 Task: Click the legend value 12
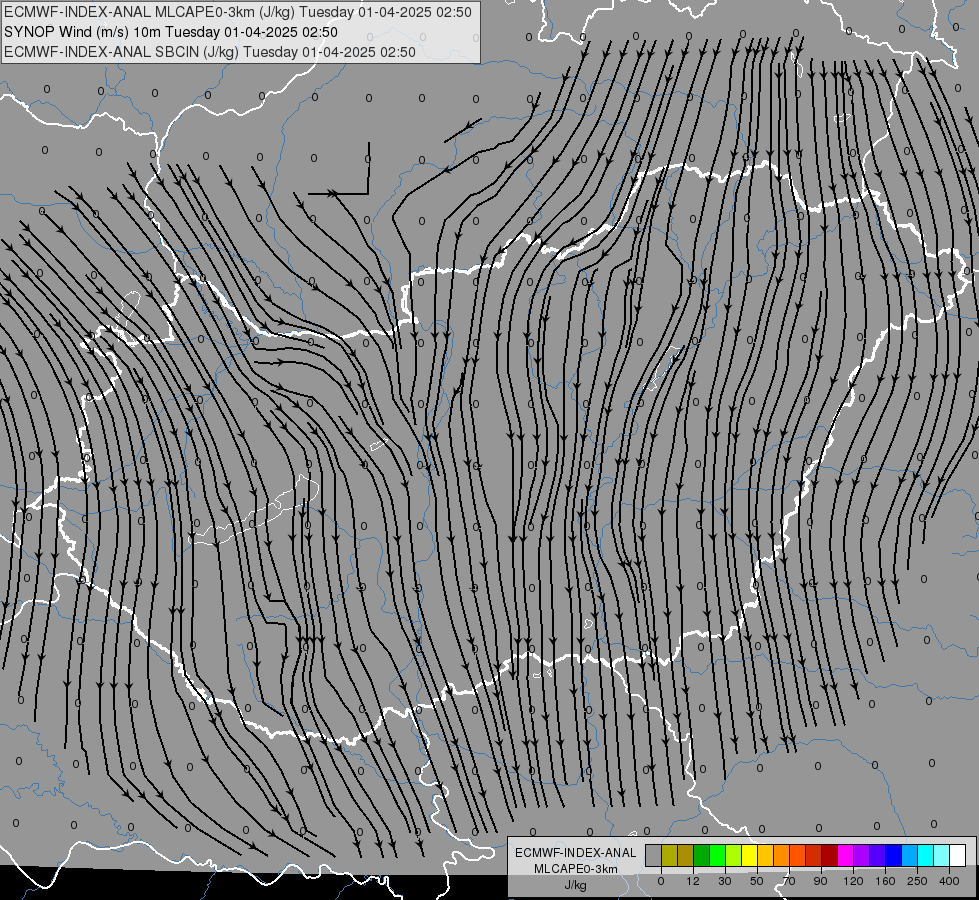(693, 881)
